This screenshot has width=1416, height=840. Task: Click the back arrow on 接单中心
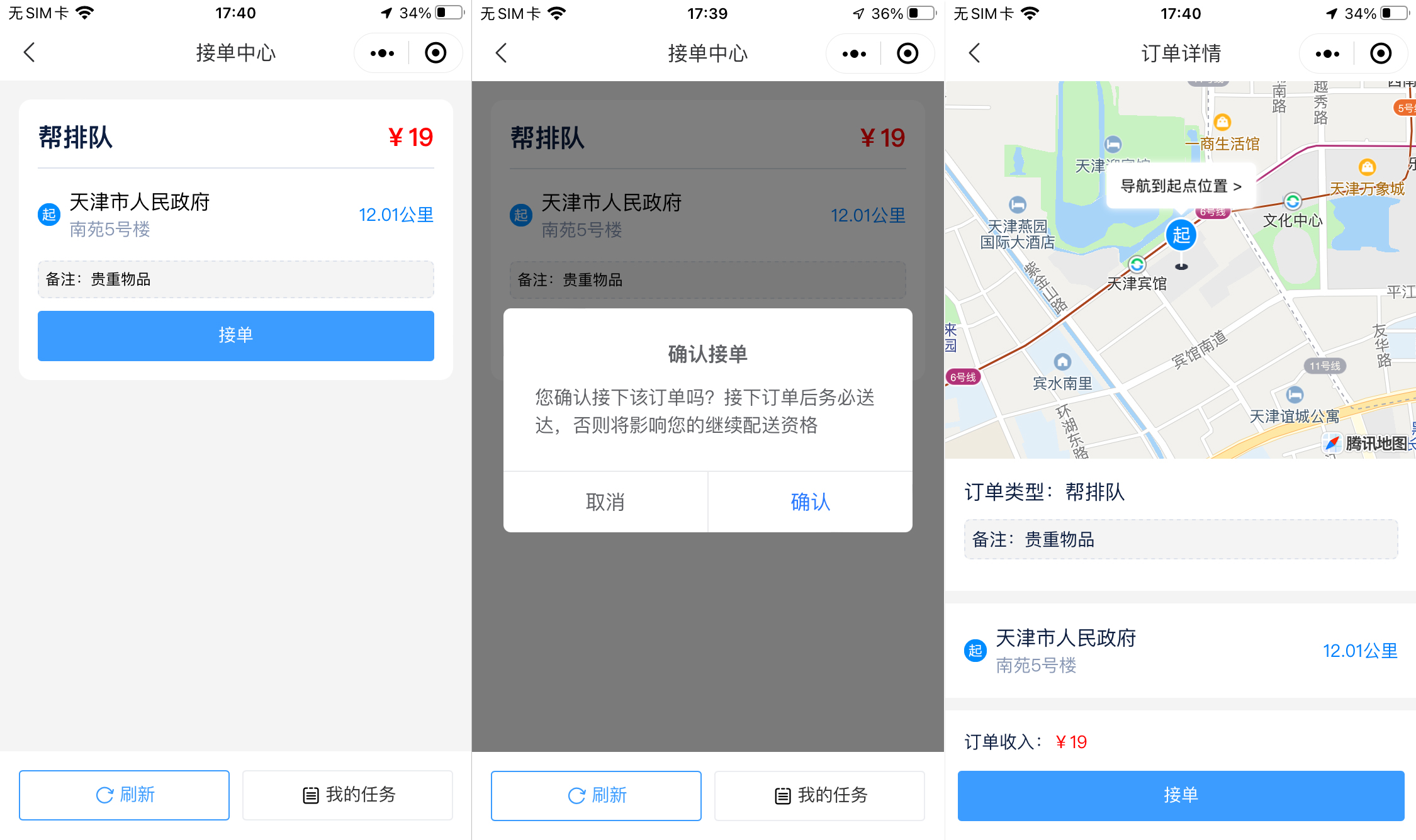(x=29, y=52)
